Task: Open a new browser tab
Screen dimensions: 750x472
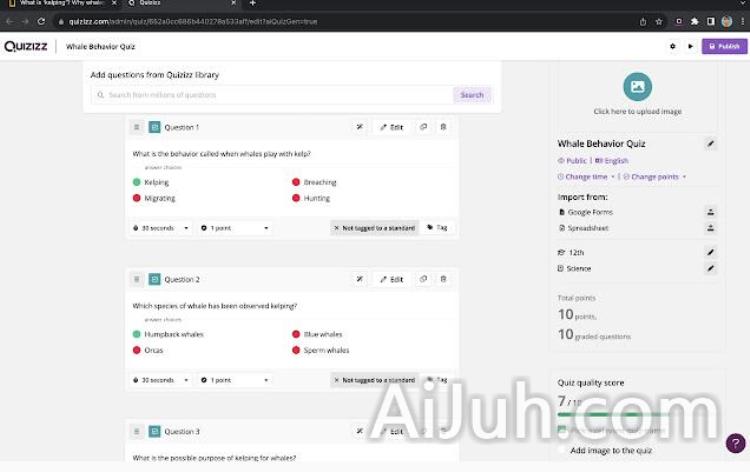Action: pos(253,3)
